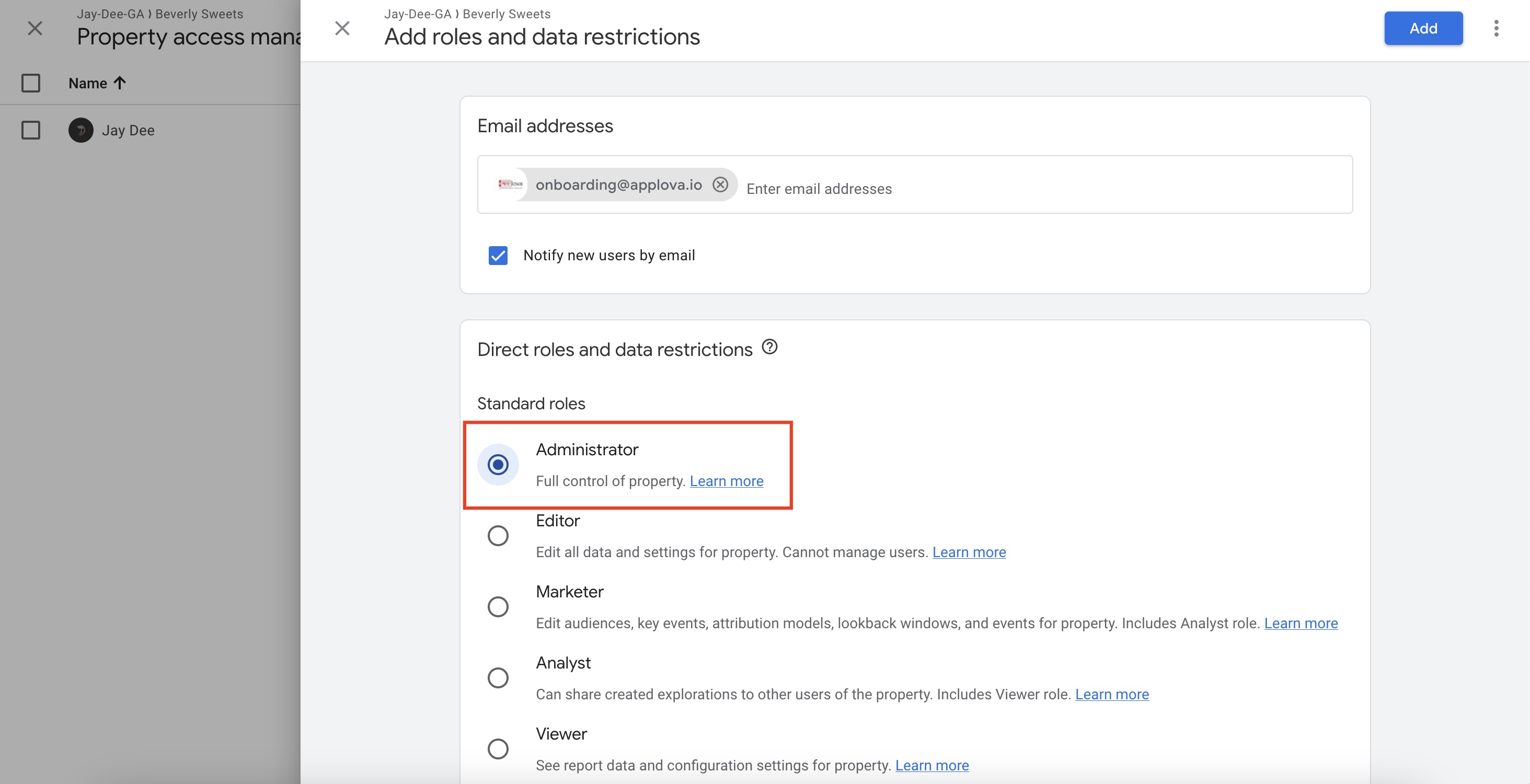Click the applova email chip avatar
This screenshot has width=1530, height=784.
click(x=510, y=185)
